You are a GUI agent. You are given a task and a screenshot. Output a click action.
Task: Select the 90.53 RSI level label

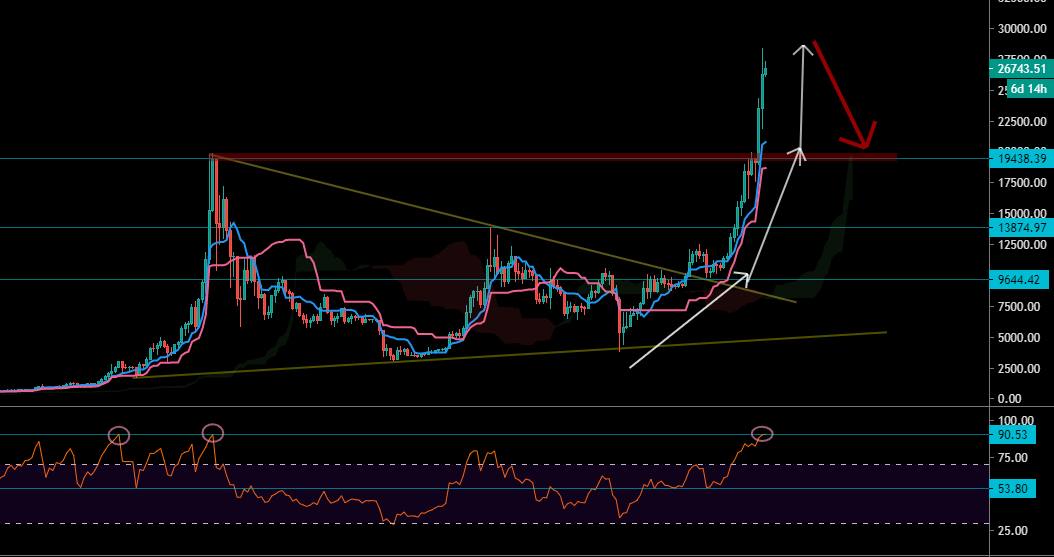(1012, 435)
